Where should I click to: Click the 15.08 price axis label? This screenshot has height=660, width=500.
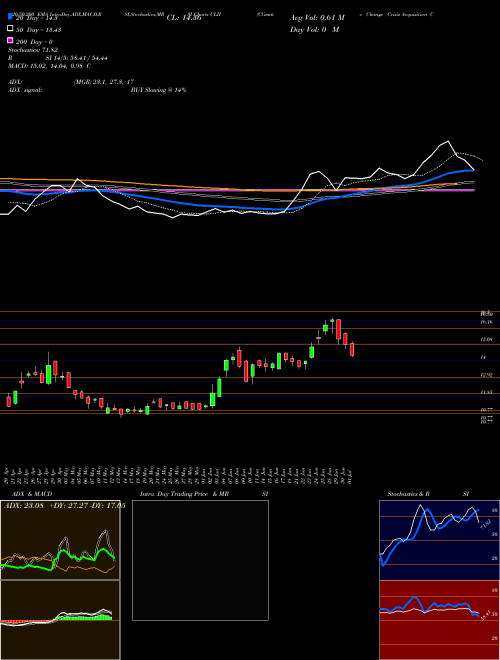coord(487,339)
